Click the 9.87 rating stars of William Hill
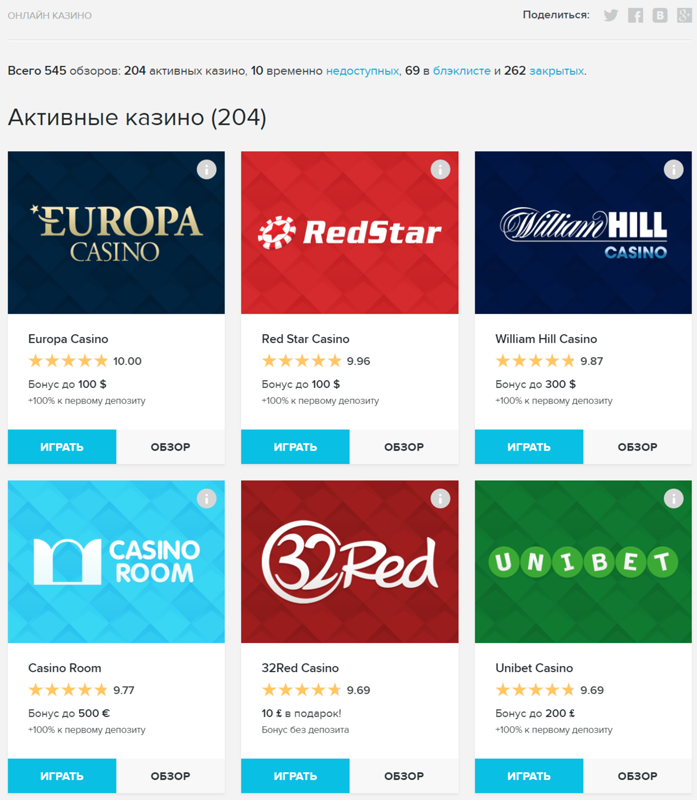 click(535, 361)
